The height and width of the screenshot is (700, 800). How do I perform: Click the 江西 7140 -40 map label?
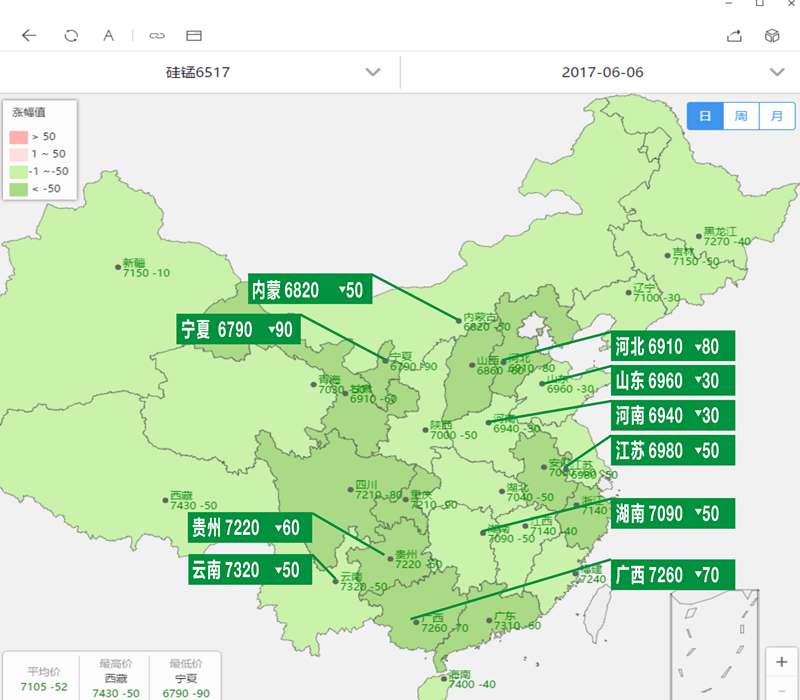[x=553, y=526]
